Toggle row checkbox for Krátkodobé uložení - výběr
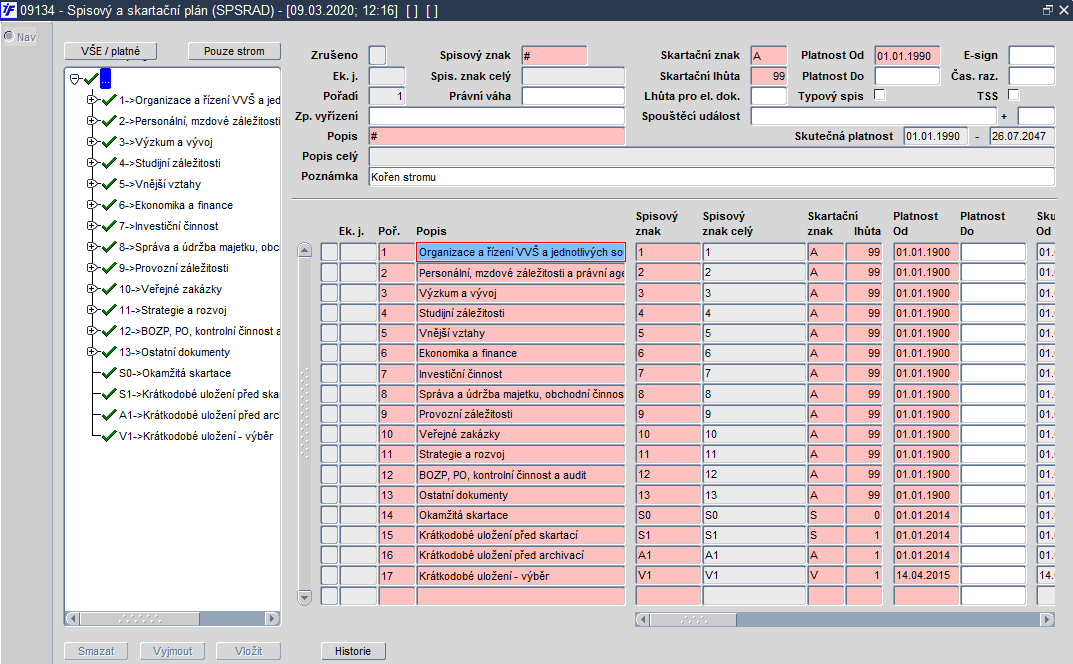1073x664 pixels. tap(330, 576)
